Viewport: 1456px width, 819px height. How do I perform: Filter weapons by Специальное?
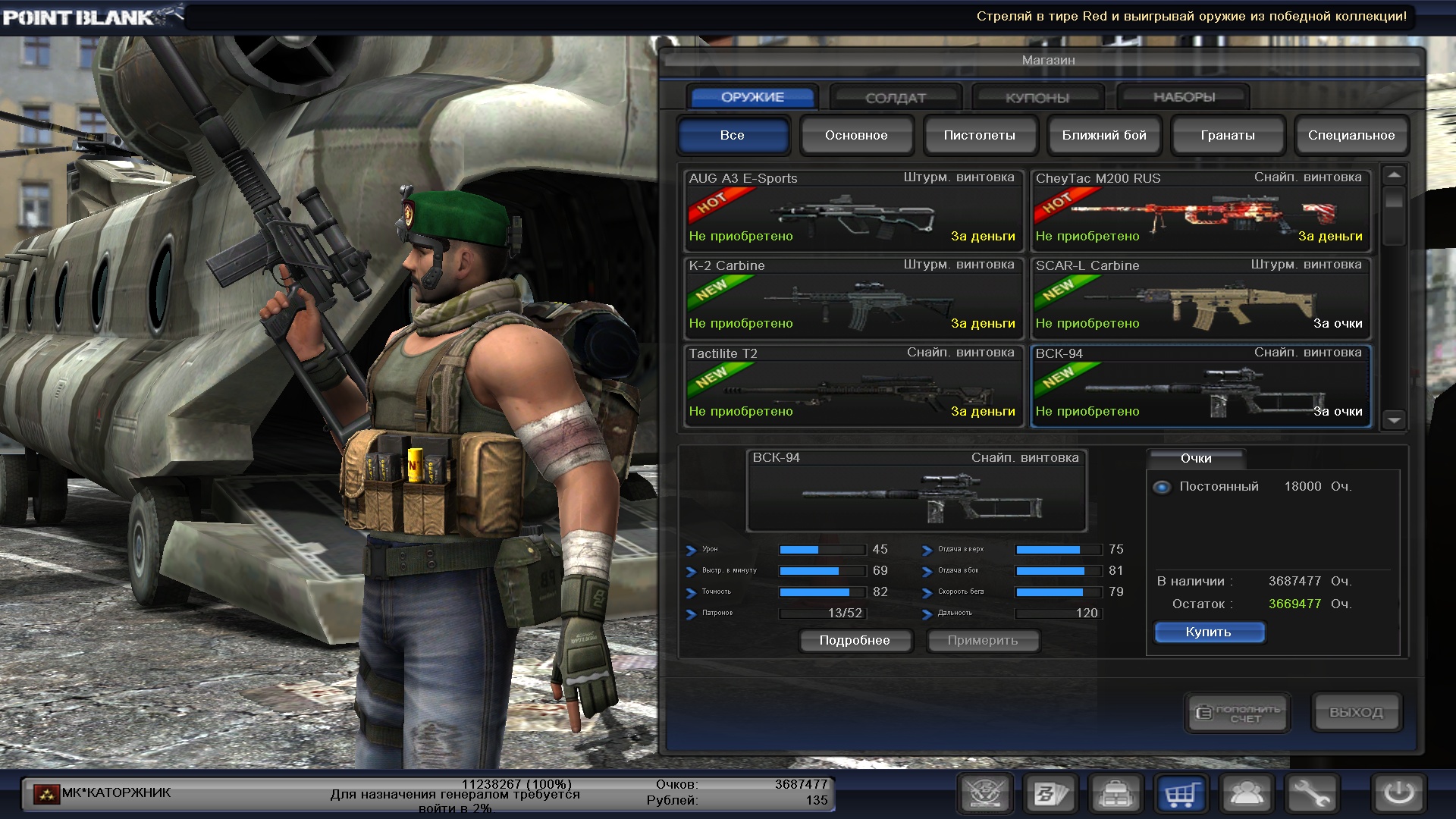click(1351, 135)
